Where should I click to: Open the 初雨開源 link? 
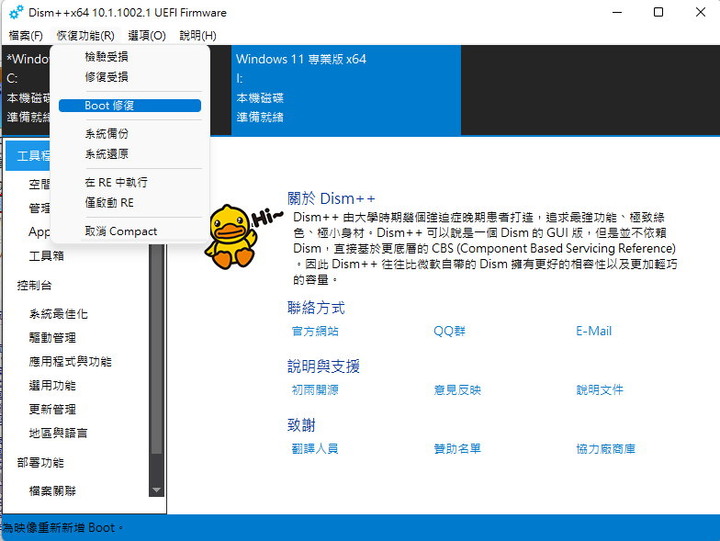[x=315, y=390]
